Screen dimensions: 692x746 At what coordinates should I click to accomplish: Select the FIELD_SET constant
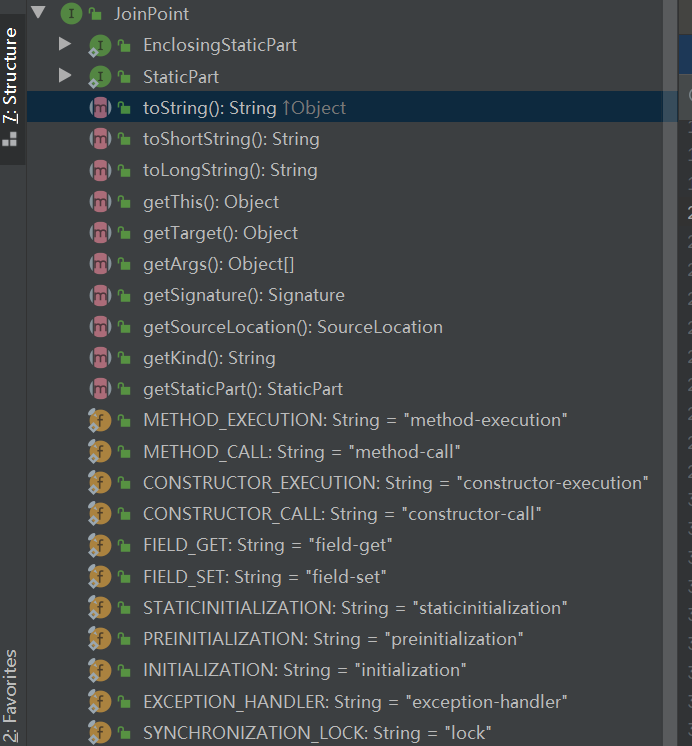[x=265, y=577]
